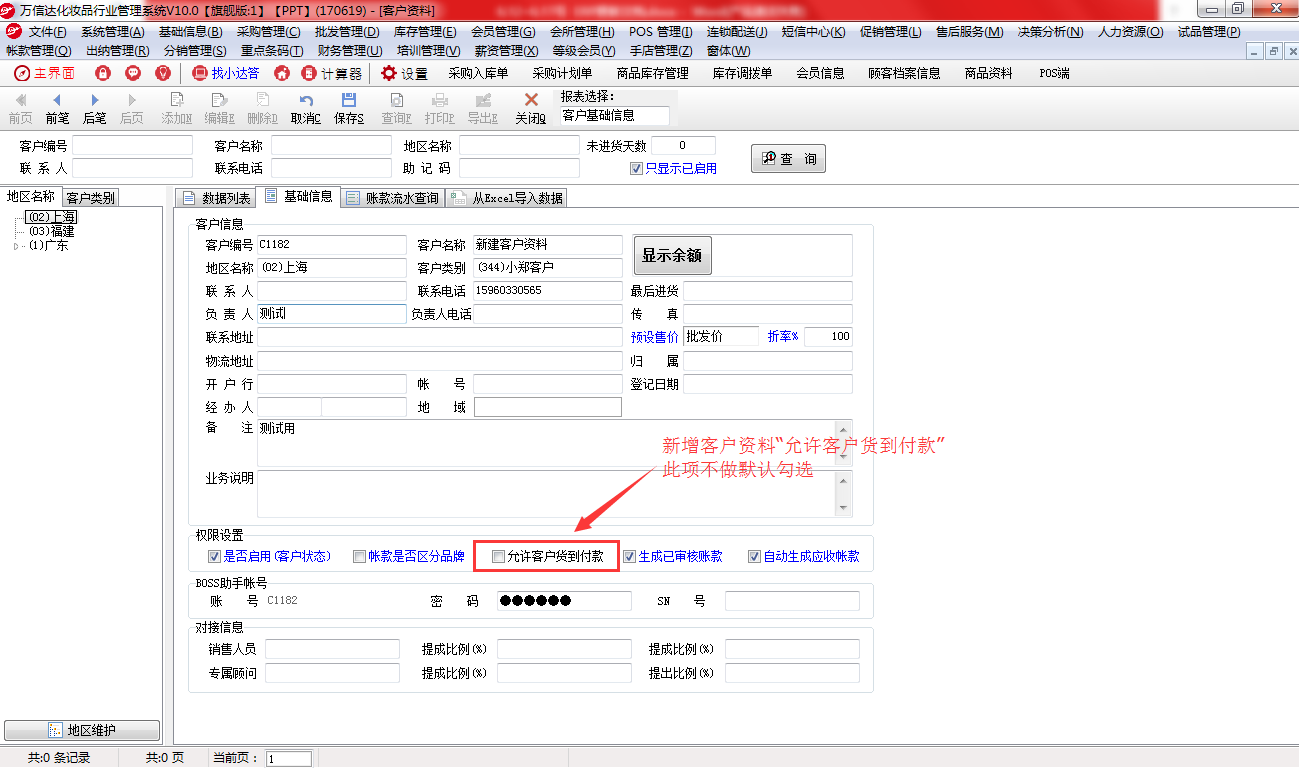This screenshot has width=1299, height=768.
Task: Open 报表选择 客户基础信息 selector
Action: pyautogui.click(x=614, y=115)
